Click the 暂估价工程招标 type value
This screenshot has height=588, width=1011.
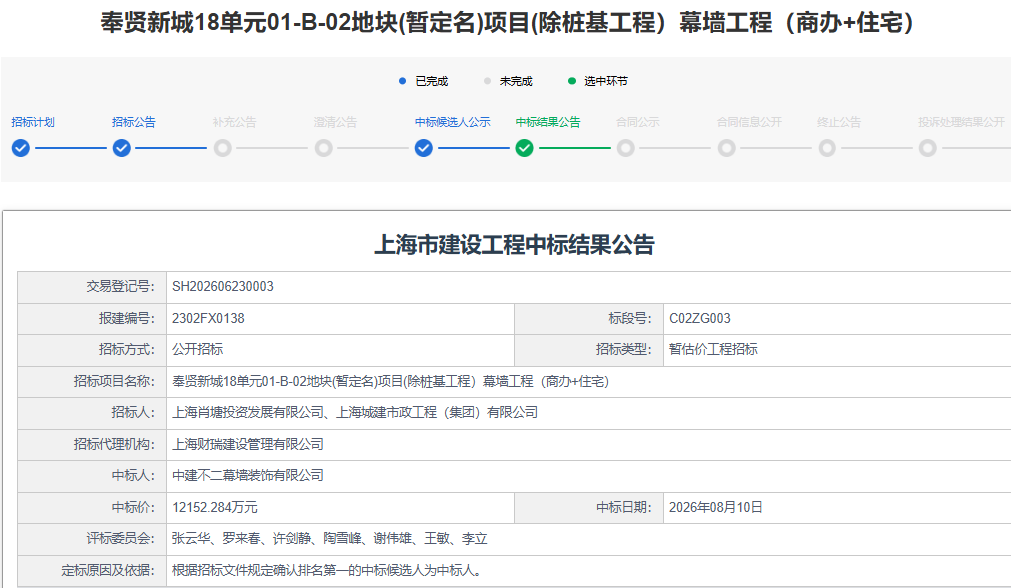(x=713, y=349)
